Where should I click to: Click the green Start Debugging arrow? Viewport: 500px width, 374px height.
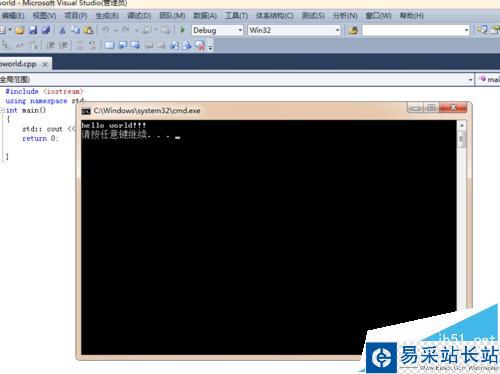coord(182,30)
